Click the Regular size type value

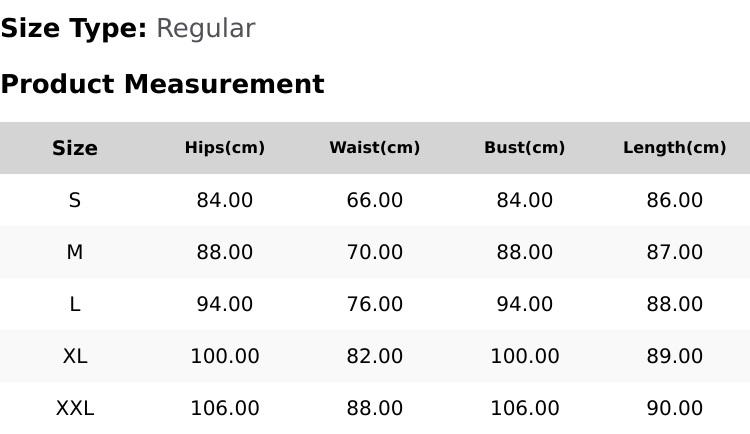coord(206,29)
